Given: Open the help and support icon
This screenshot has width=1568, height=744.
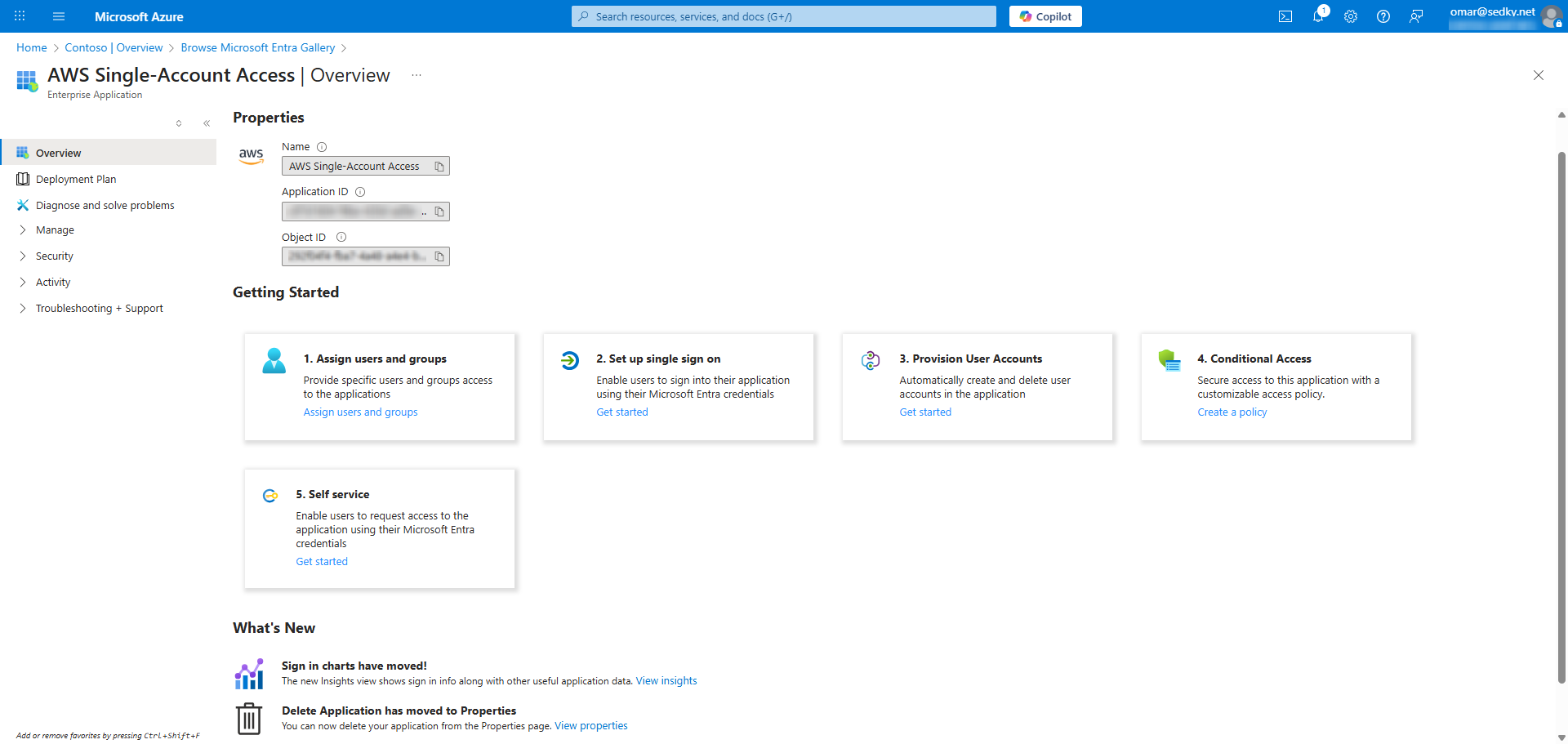Looking at the screenshot, I should pyautogui.click(x=1383, y=16).
